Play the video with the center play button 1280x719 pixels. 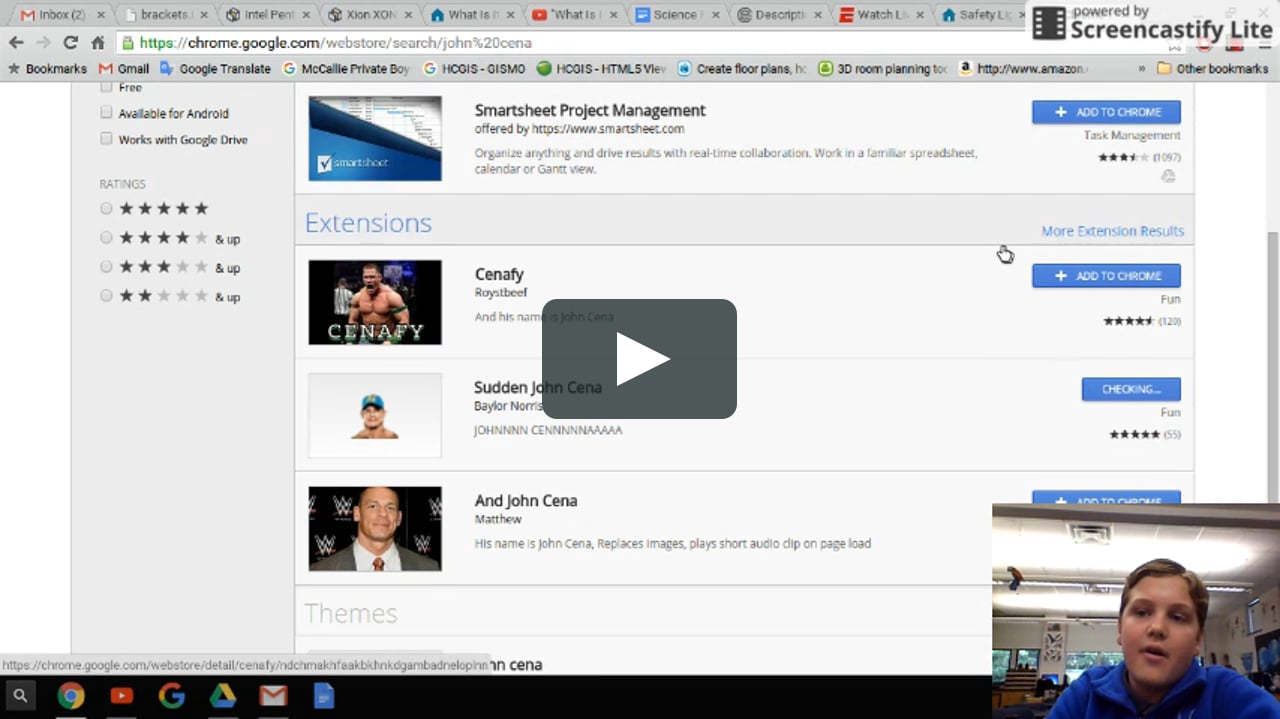click(639, 359)
